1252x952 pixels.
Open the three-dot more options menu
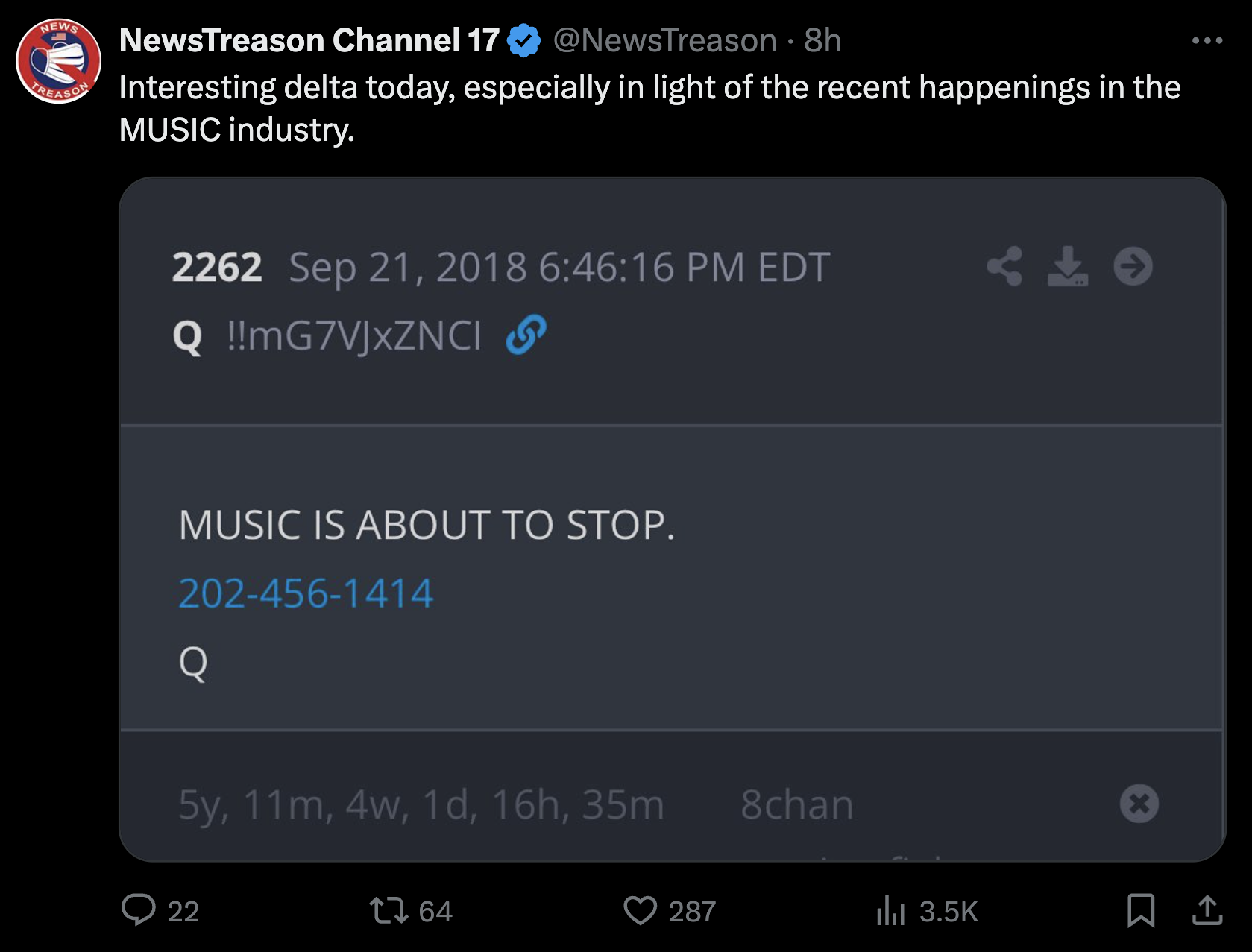pos(1207,40)
